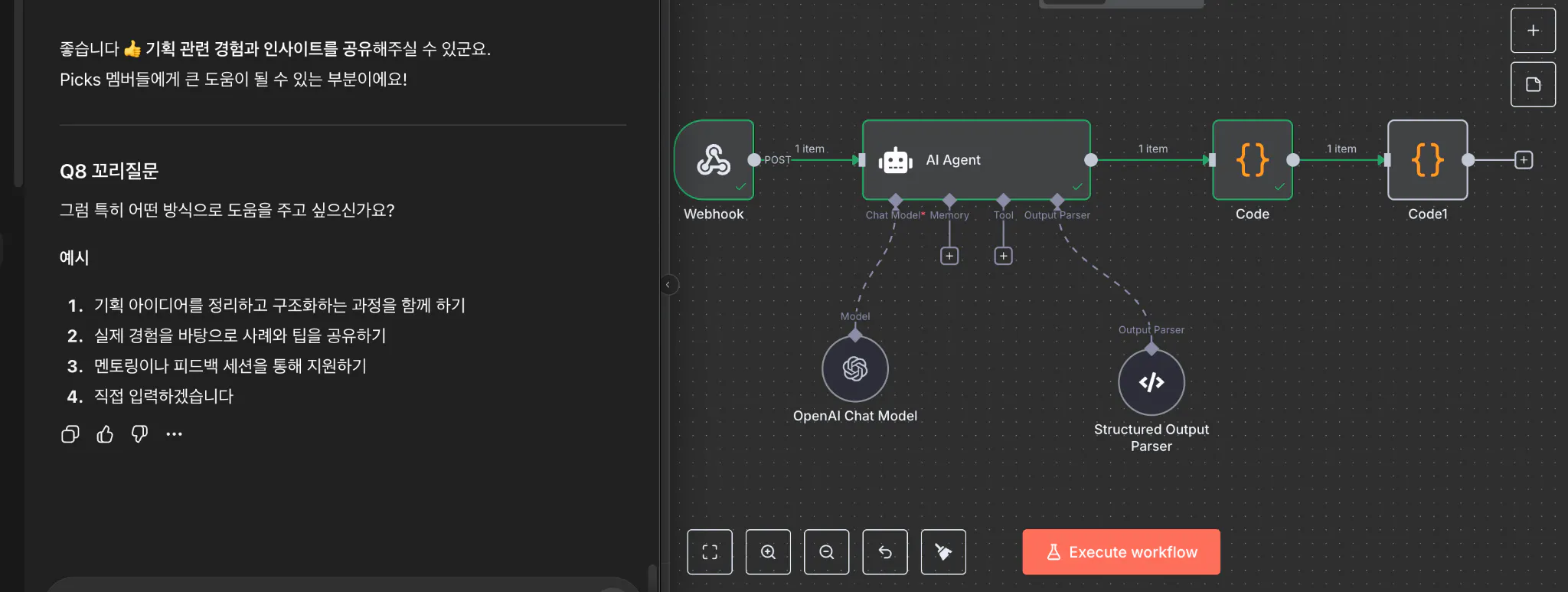
Task: Click the Chat Model connector diamond on AI Agent
Action: coord(895,201)
